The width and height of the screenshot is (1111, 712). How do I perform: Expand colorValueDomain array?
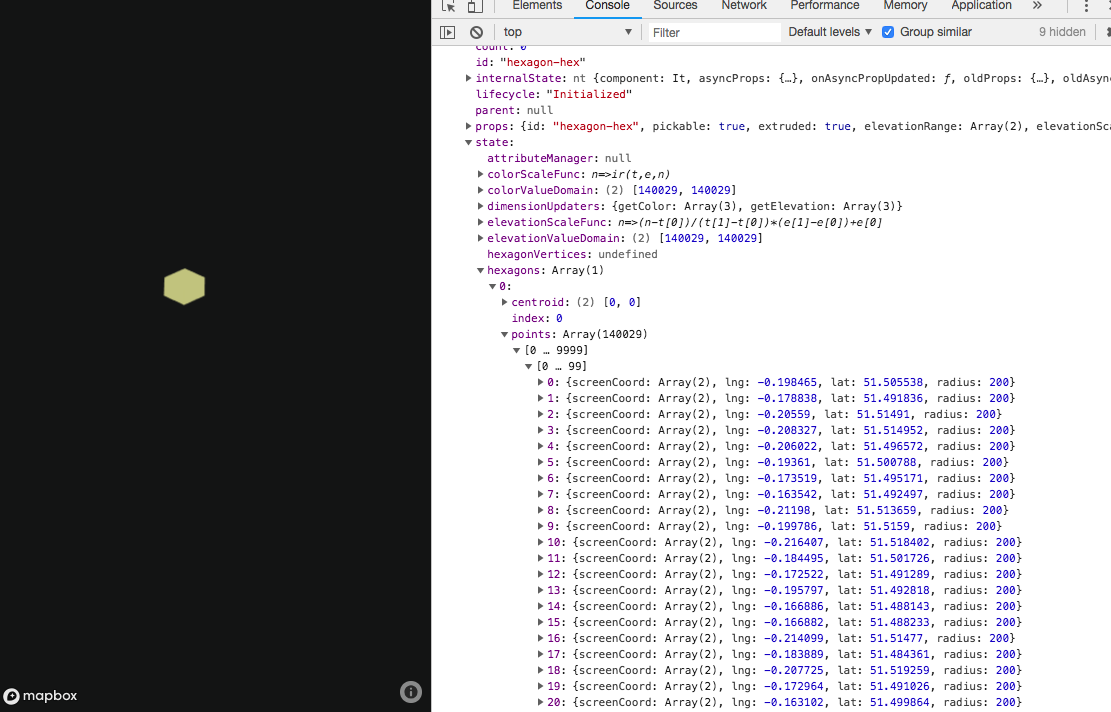[x=480, y=190]
